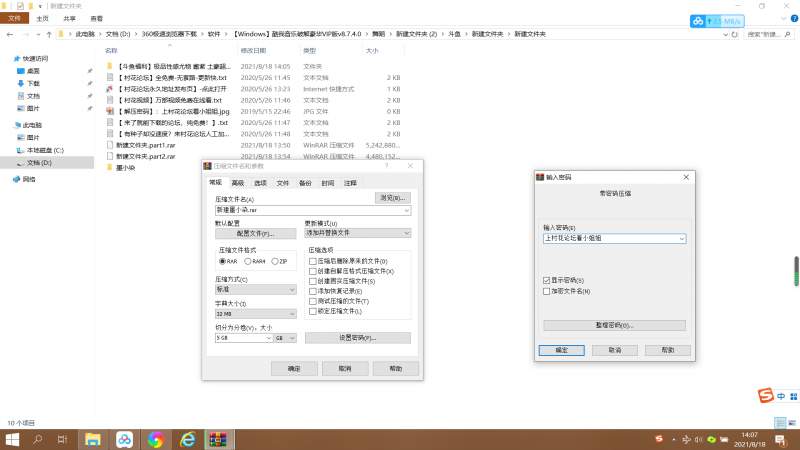Check 压缩后删除原来的文件 option
The image size is (800, 450).
(313, 261)
